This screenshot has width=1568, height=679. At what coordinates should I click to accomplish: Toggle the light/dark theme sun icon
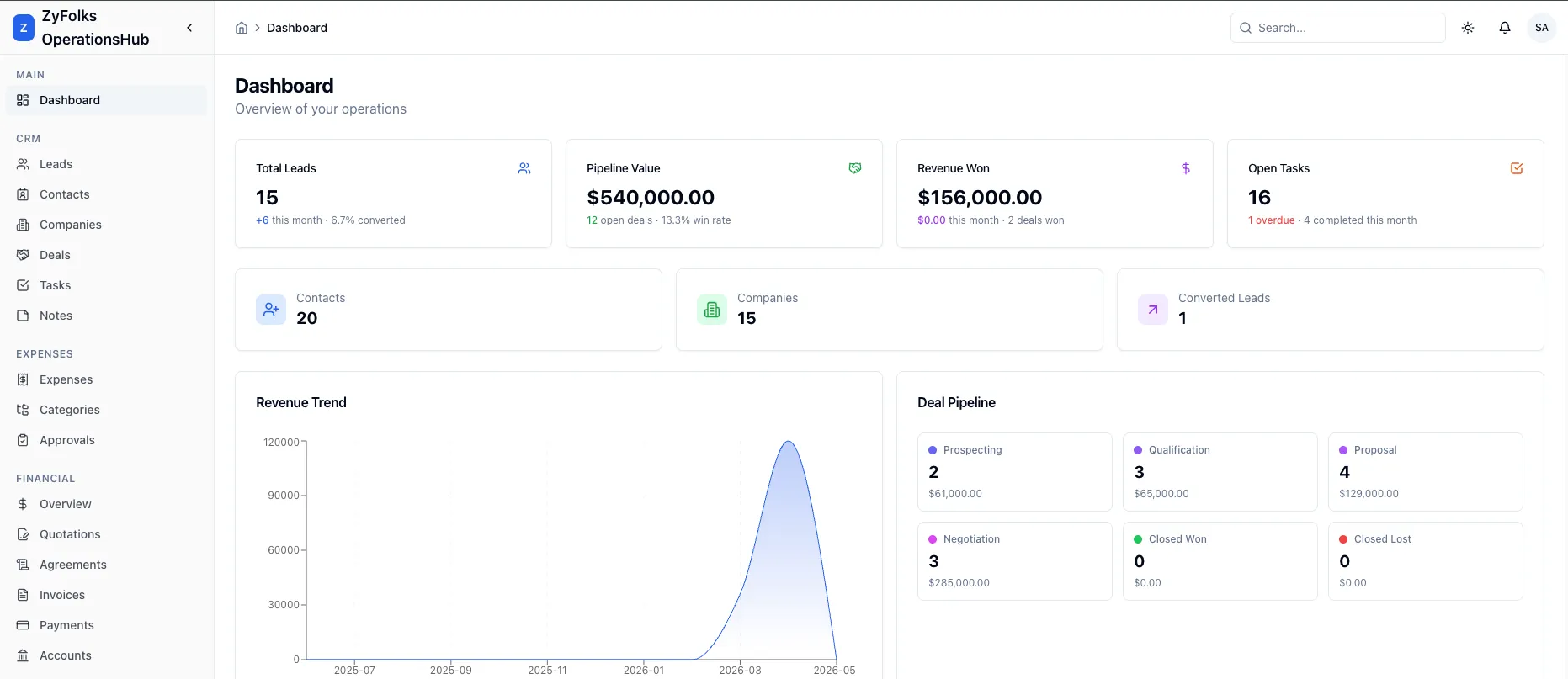[x=1468, y=28]
